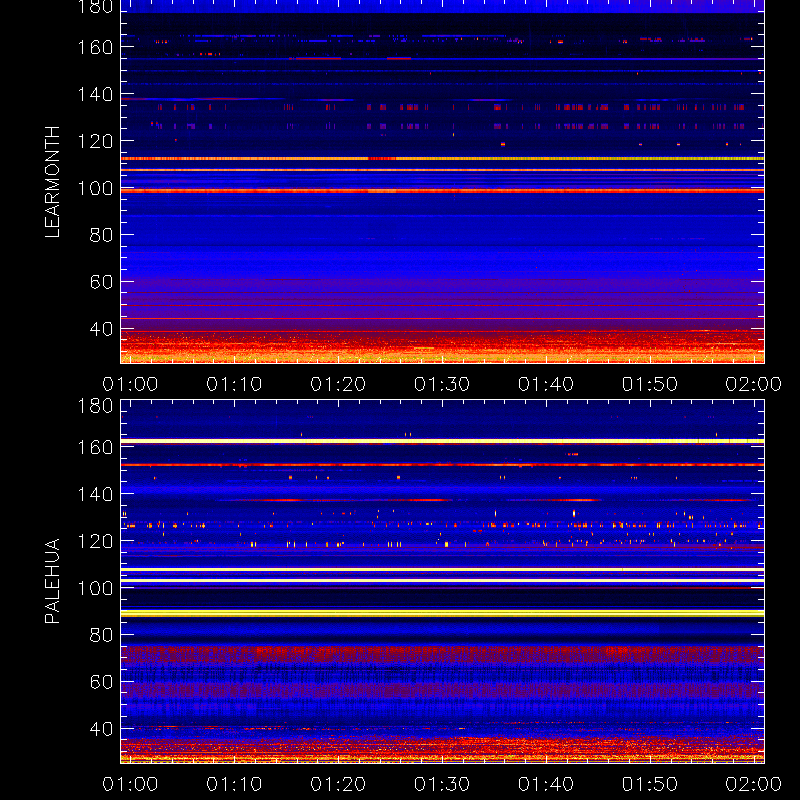
Task: Click Palehua panel's 100 frequency label
Action: 95,588
